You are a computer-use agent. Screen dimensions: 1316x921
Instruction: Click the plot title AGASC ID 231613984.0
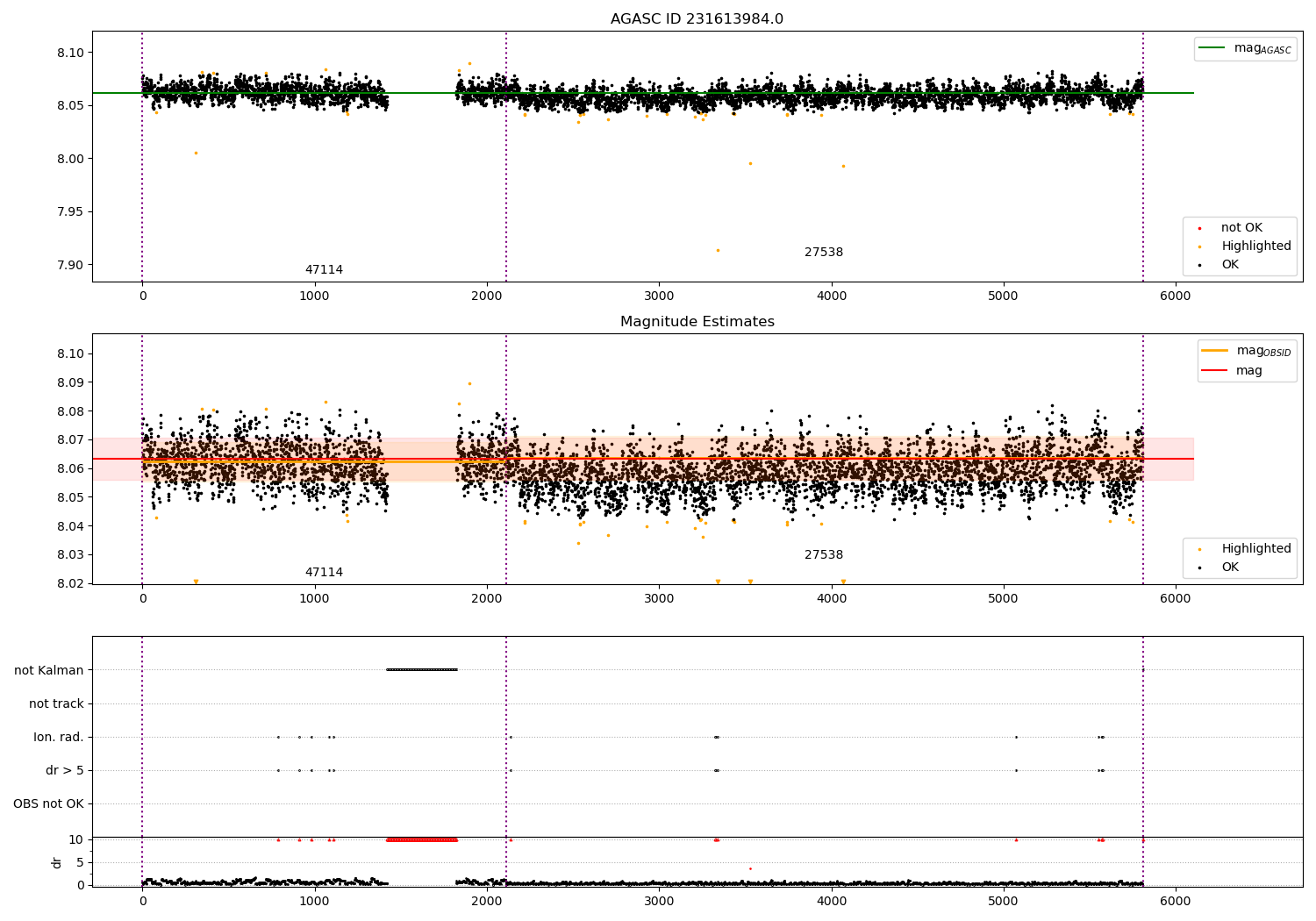[x=697, y=19]
